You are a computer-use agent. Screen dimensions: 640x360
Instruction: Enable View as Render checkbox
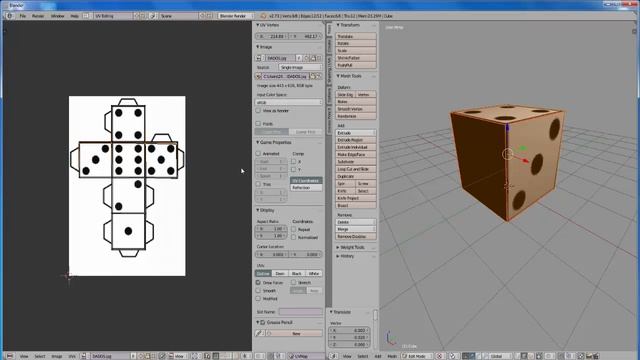click(x=258, y=111)
